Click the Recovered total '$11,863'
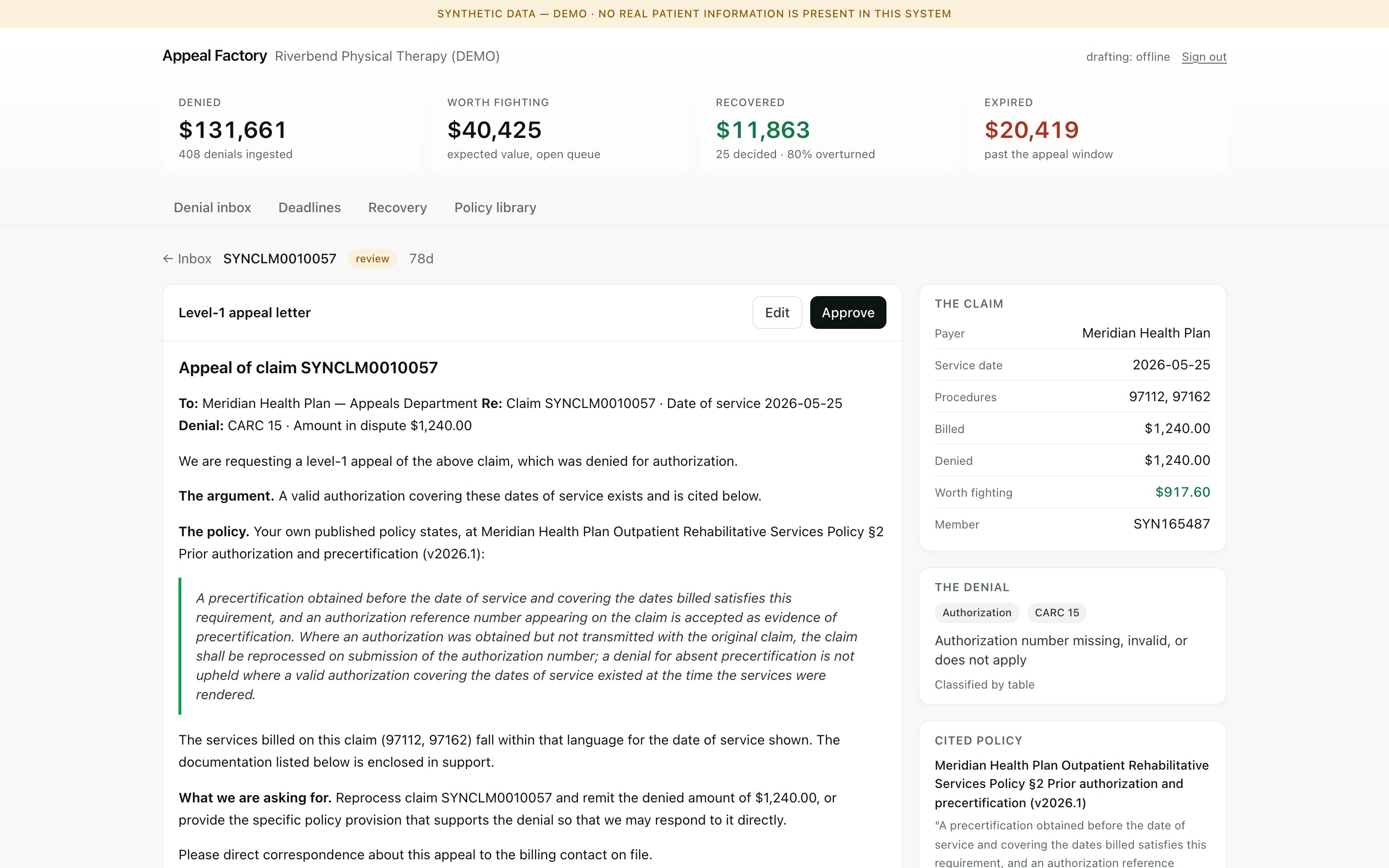Image resolution: width=1389 pixels, height=868 pixels. point(763,130)
